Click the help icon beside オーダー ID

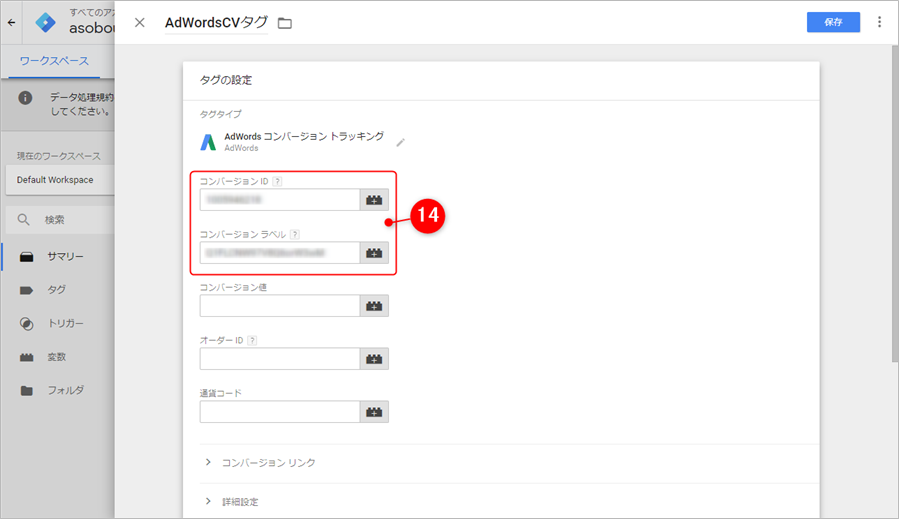[252, 340]
